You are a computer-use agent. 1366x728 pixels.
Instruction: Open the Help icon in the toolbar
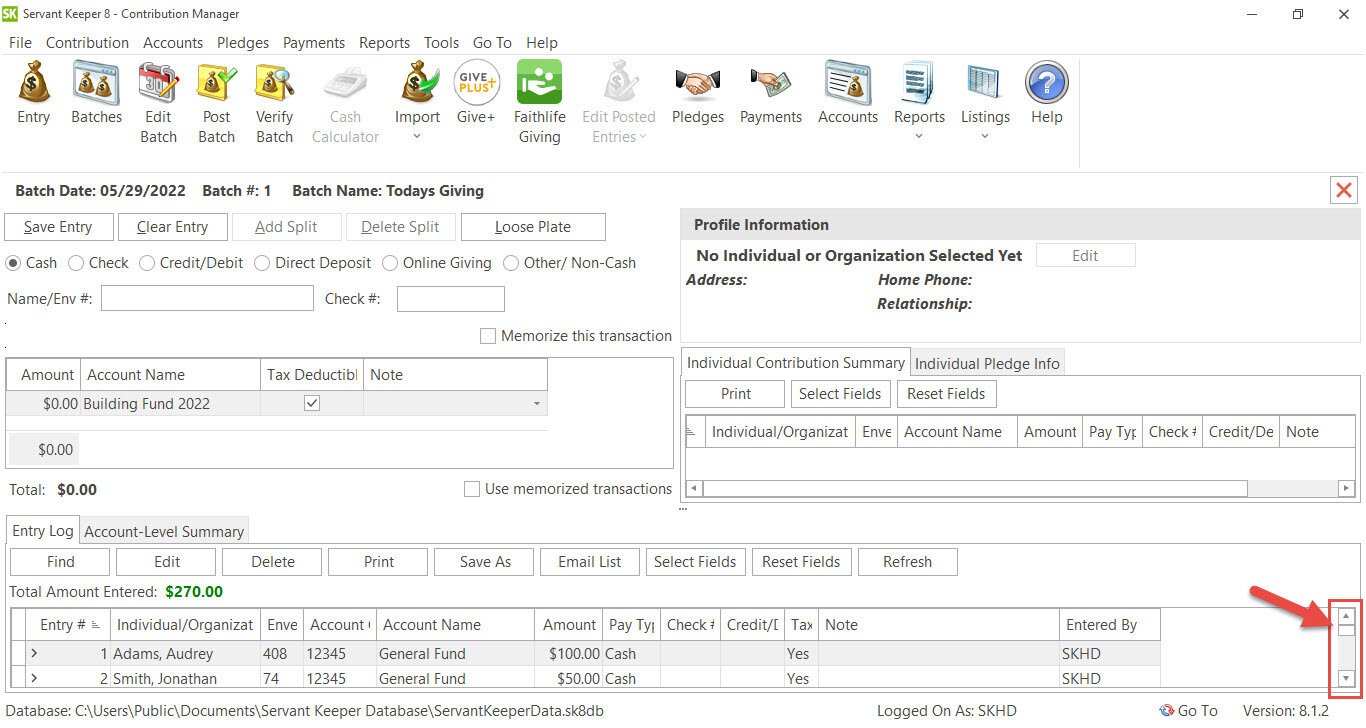(x=1046, y=92)
